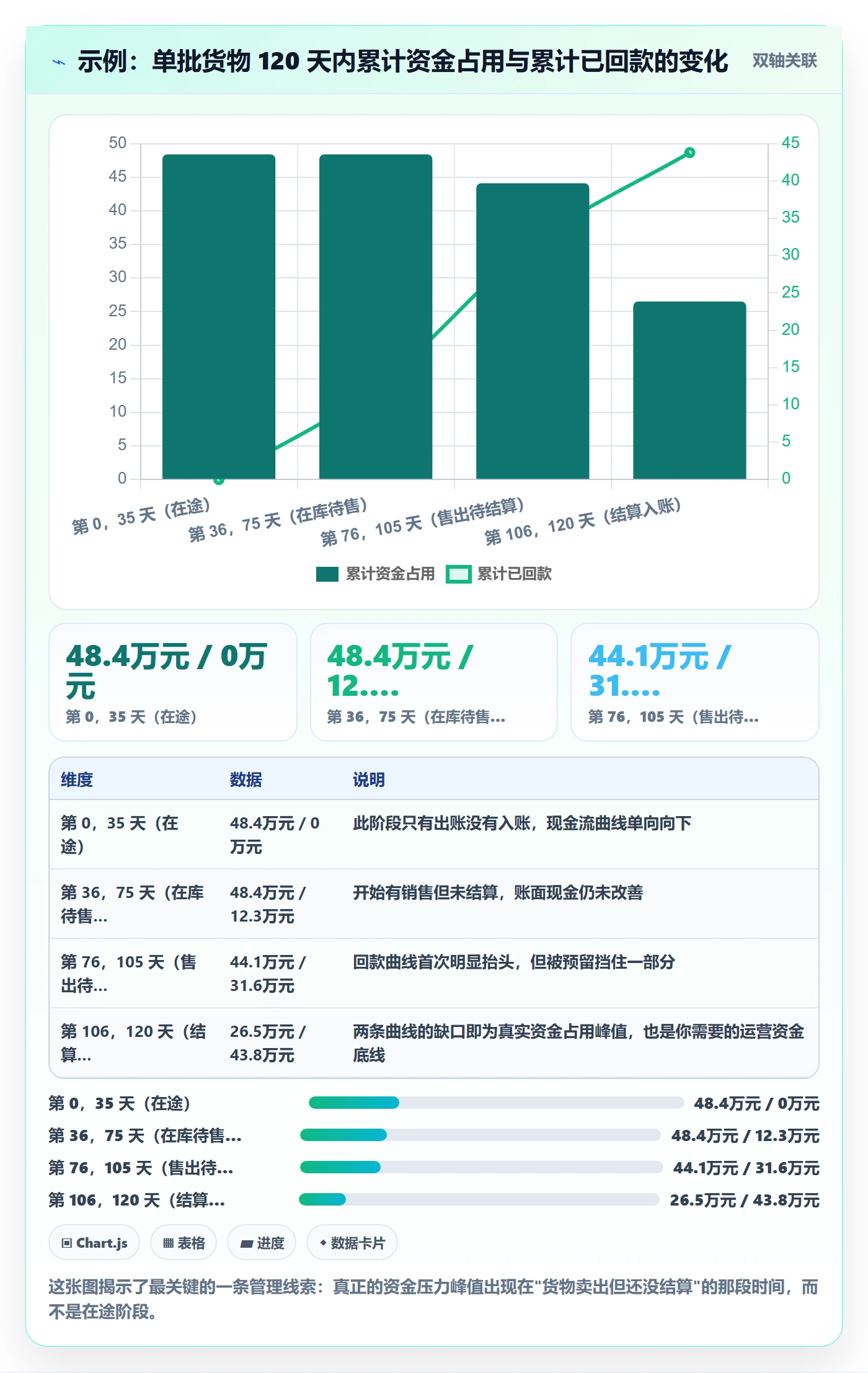Click the 说明 column header
Viewport: 868px width, 1373px height.
point(369,780)
